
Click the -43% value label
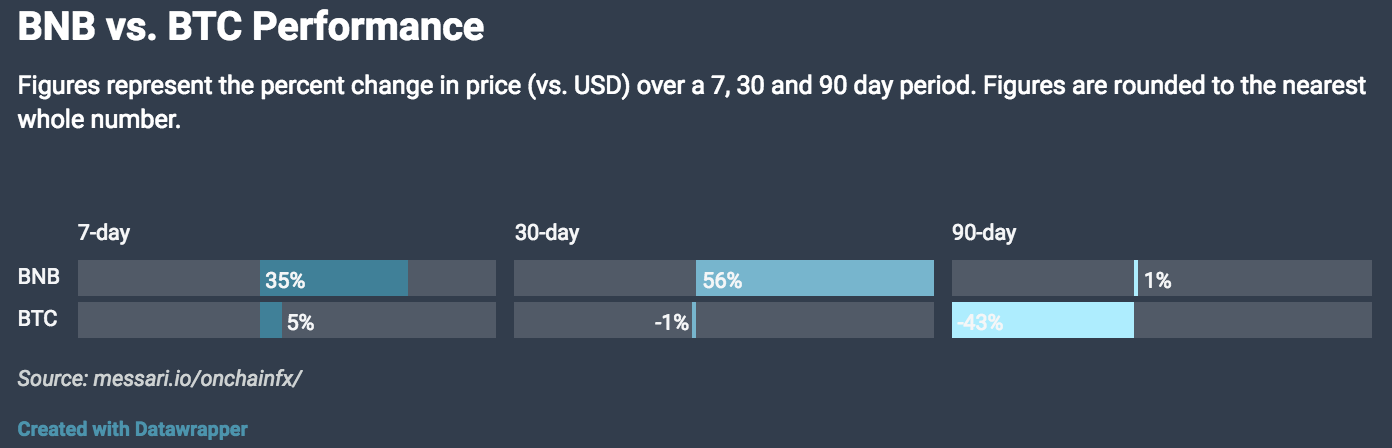pyautogui.click(x=979, y=323)
